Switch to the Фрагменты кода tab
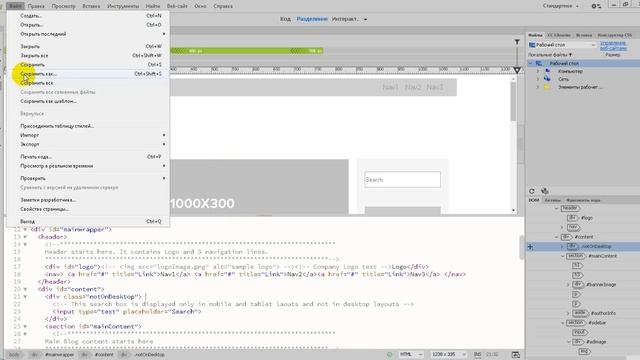 [583, 200]
